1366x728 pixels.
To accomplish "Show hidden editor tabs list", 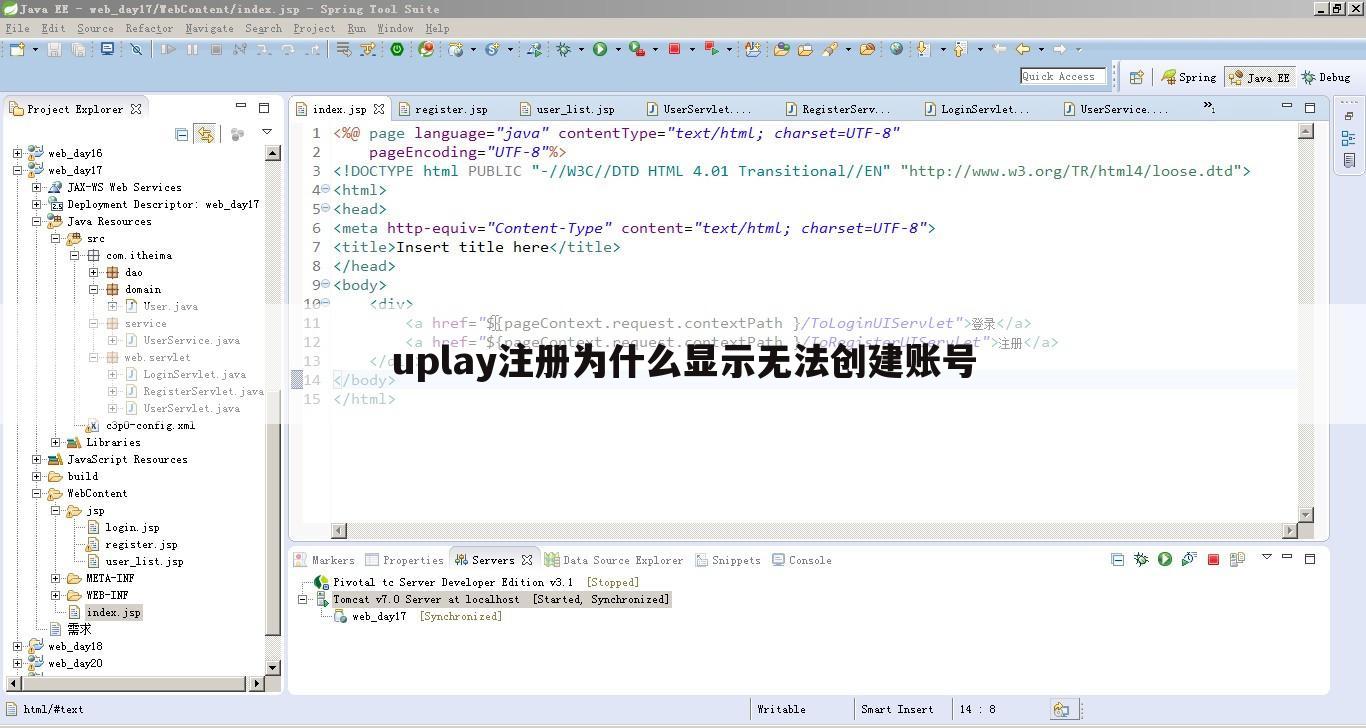I will point(1209,107).
